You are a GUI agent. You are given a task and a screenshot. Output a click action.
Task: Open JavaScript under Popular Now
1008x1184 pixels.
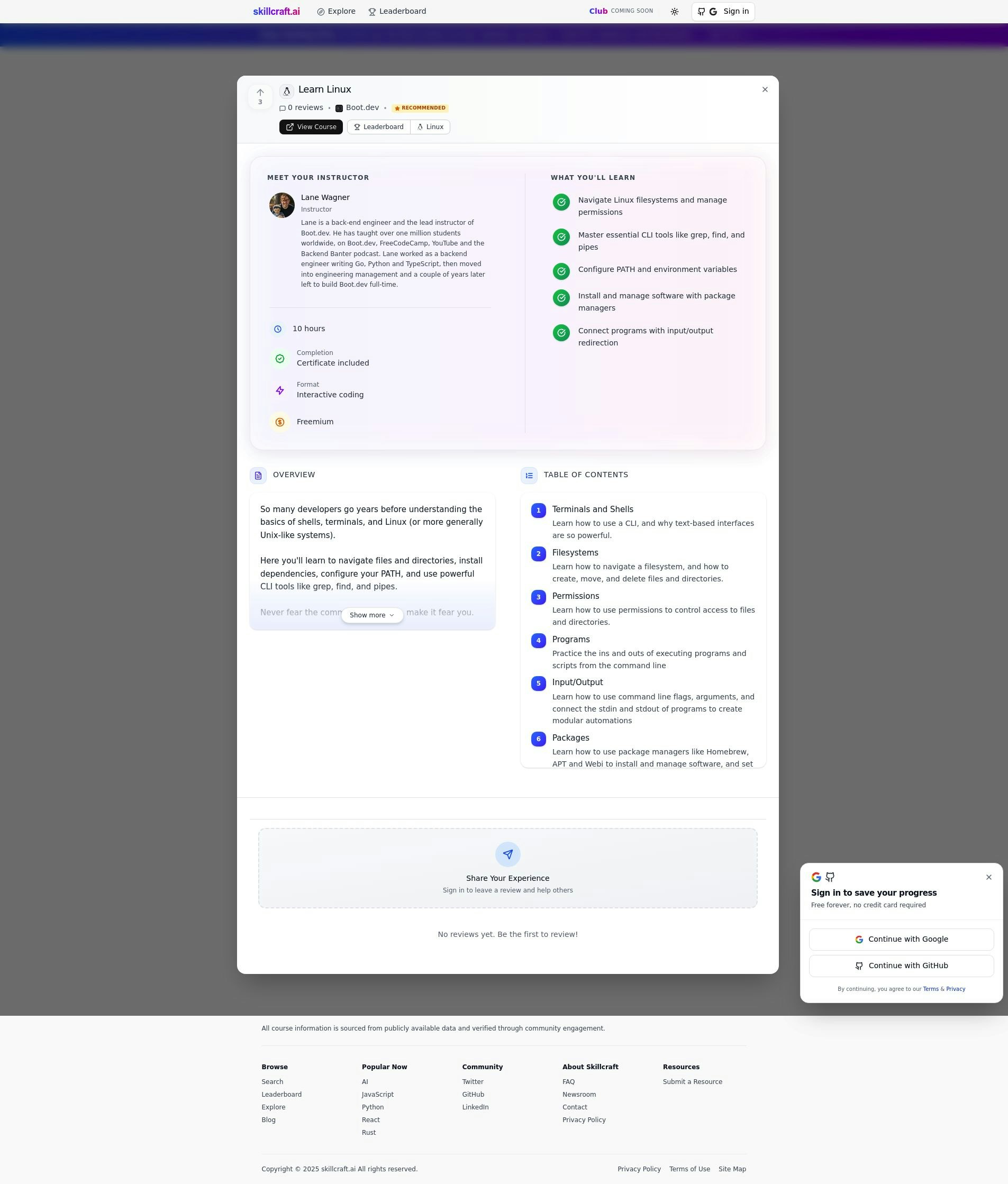pyautogui.click(x=377, y=1095)
